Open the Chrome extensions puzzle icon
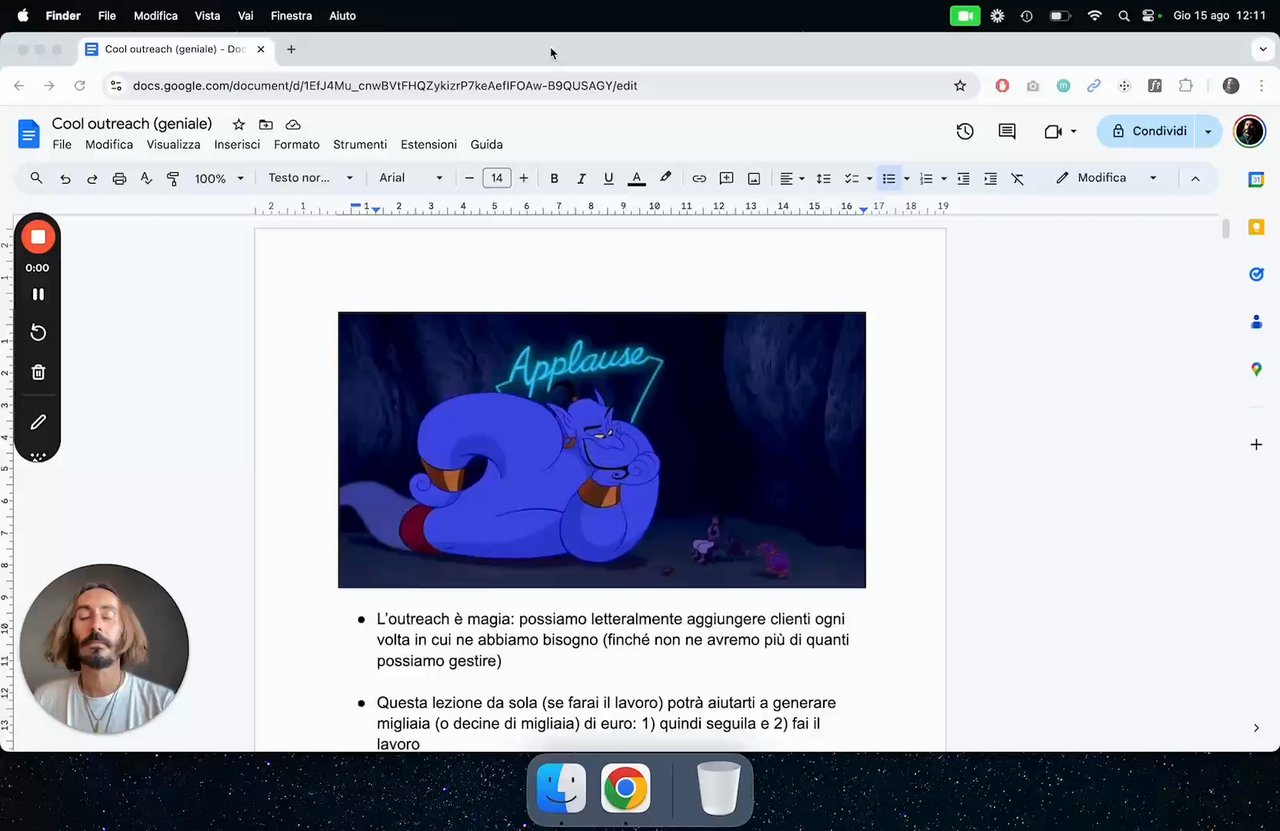The width and height of the screenshot is (1280, 831). [x=1186, y=86]
